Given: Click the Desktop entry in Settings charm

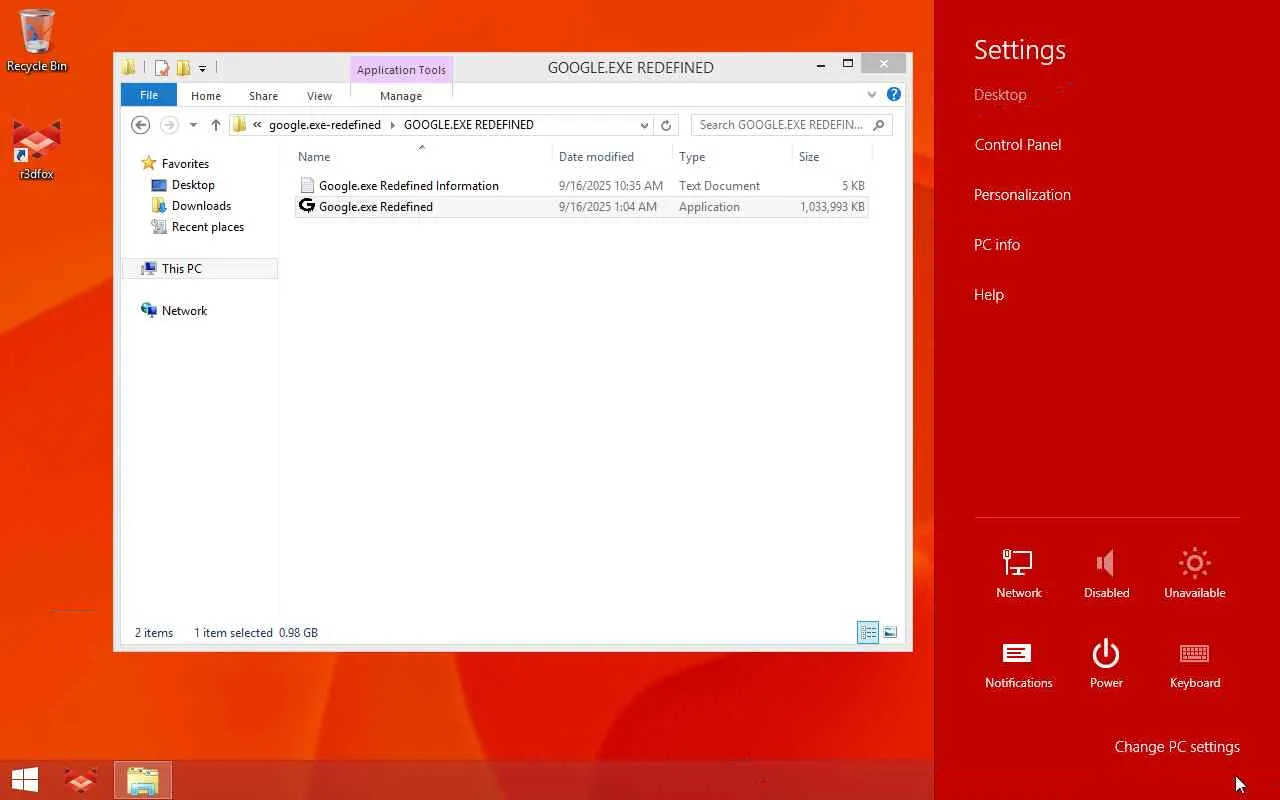Looking at the screenshot, I should [1000, 95].
